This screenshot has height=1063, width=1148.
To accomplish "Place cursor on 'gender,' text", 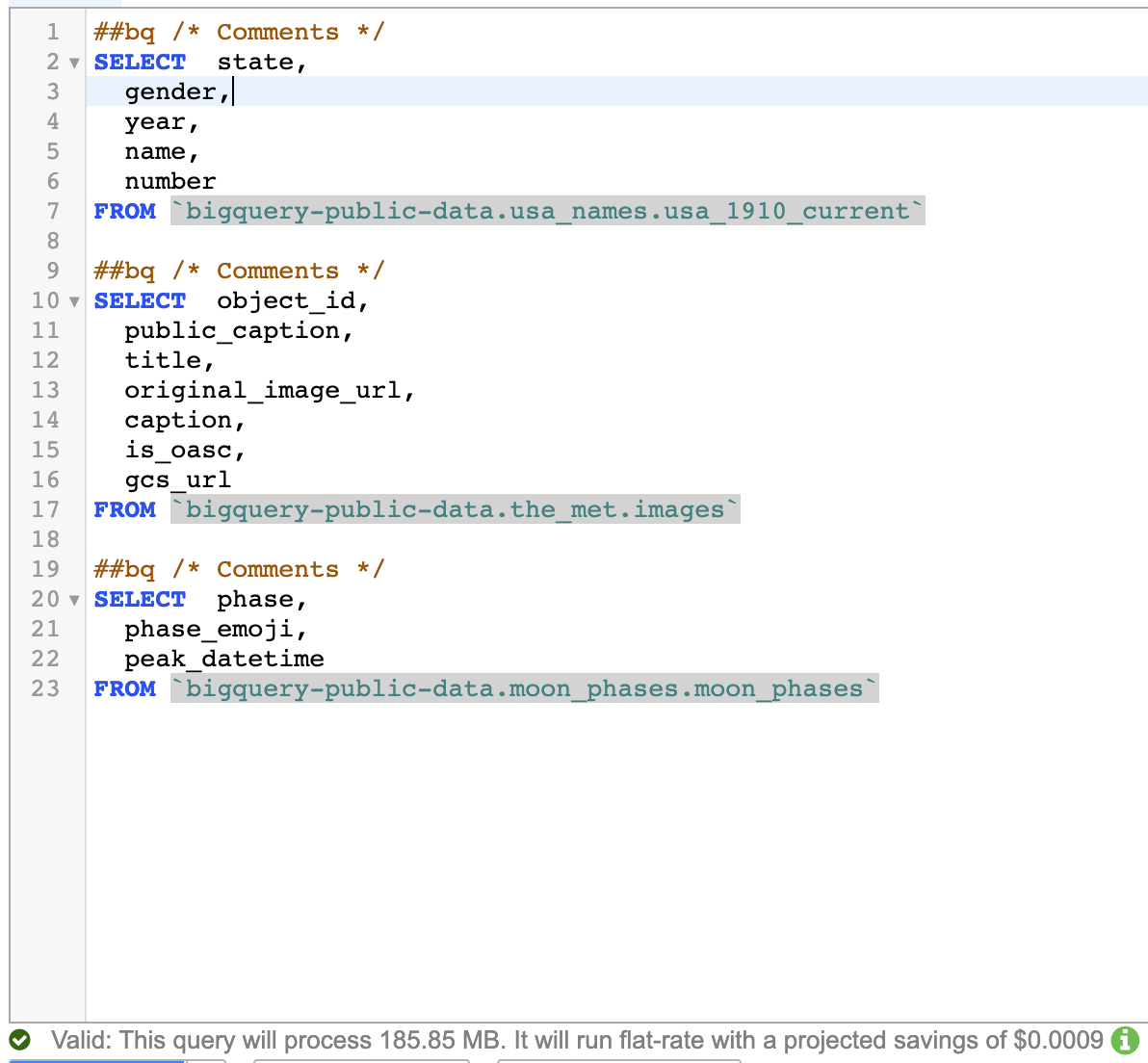I will [178, 92].
